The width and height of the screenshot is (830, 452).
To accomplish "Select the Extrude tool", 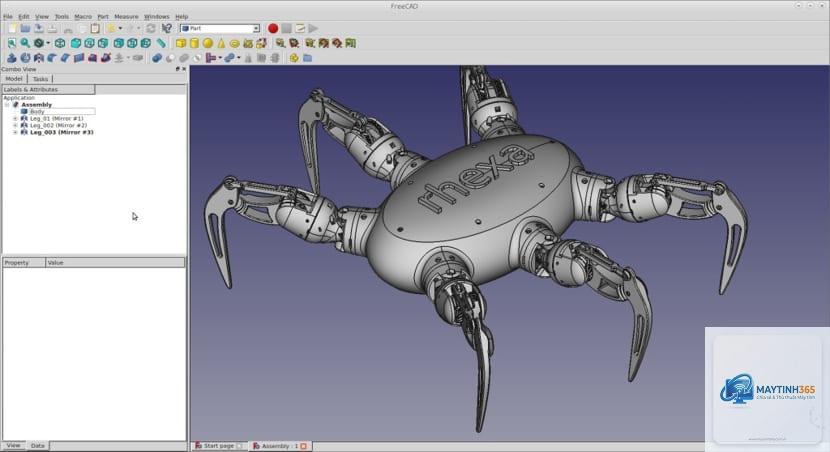I will click(11, 58).
